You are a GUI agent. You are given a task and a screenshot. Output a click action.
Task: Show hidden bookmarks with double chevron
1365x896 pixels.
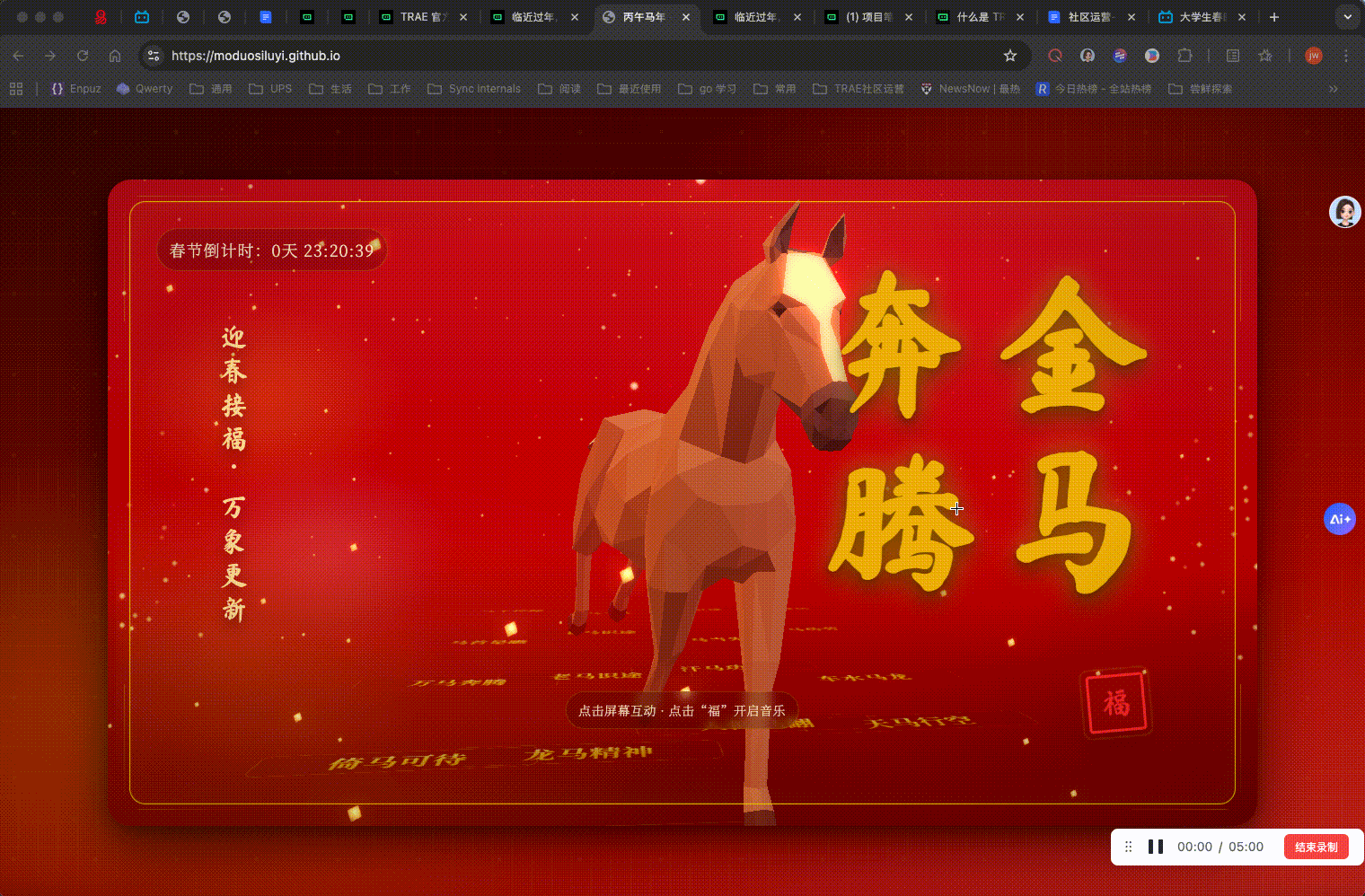pyautogui.click(x=1334, y=89)
